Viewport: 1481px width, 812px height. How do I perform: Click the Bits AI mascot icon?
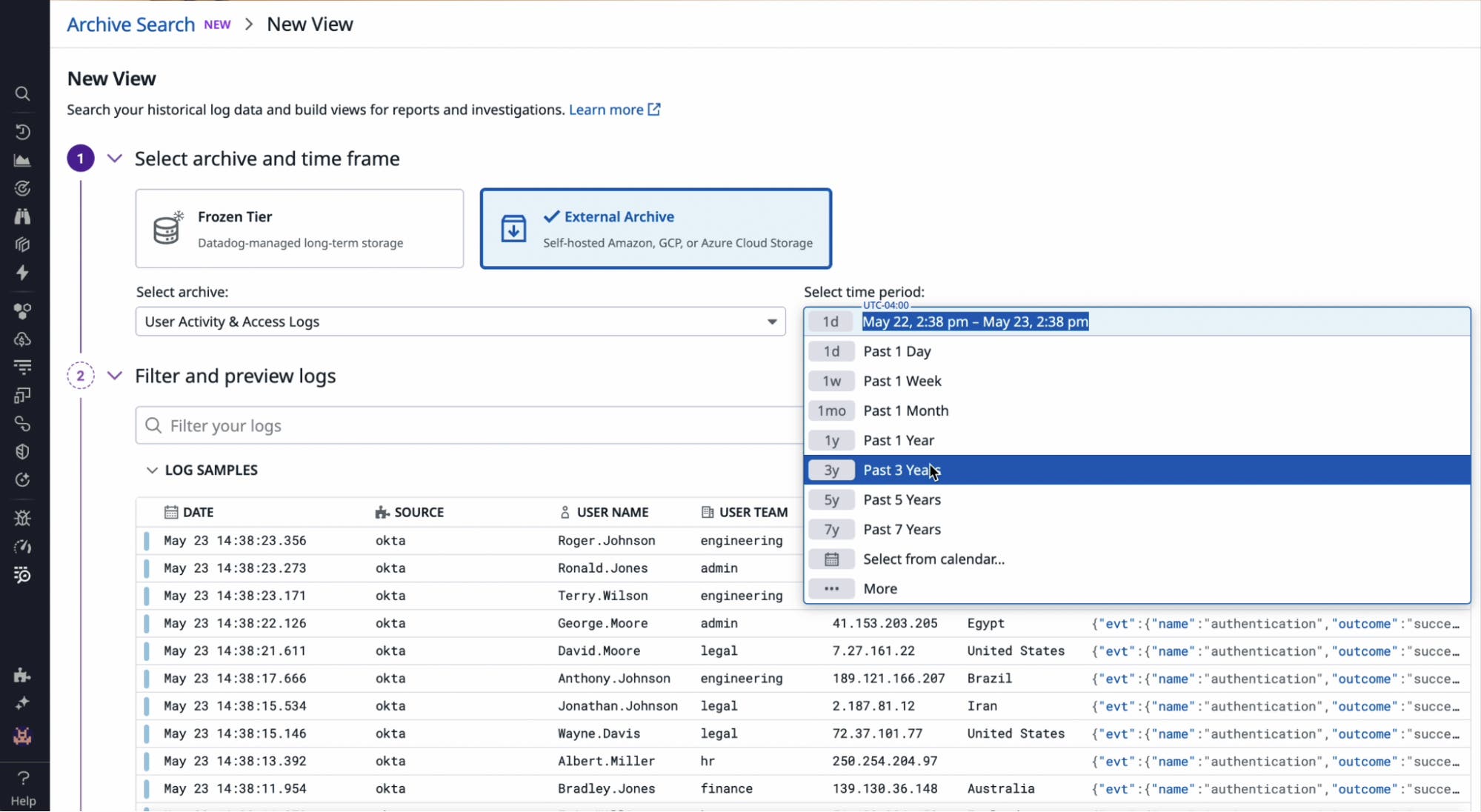(22, 736)
